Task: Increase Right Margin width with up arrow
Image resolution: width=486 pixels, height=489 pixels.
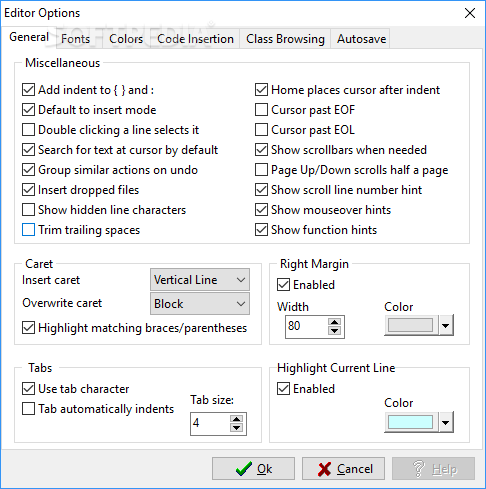Action: (334, 322)
